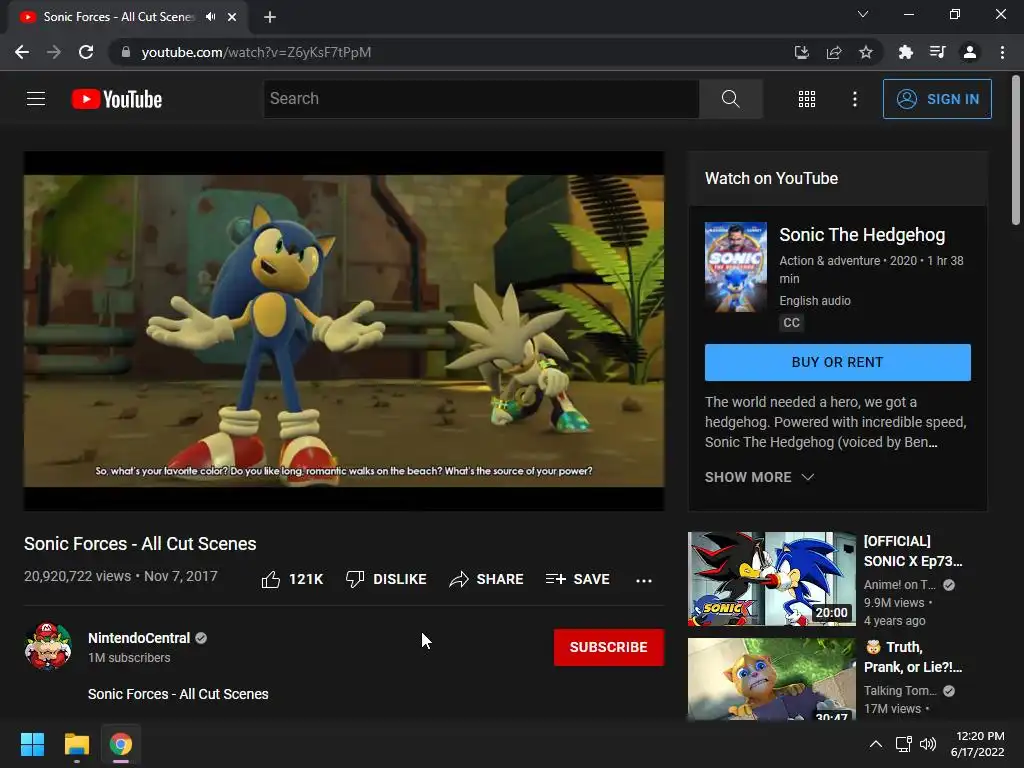
Task: Show hidden icons in the system tray
Action: (x=876, y=744)
